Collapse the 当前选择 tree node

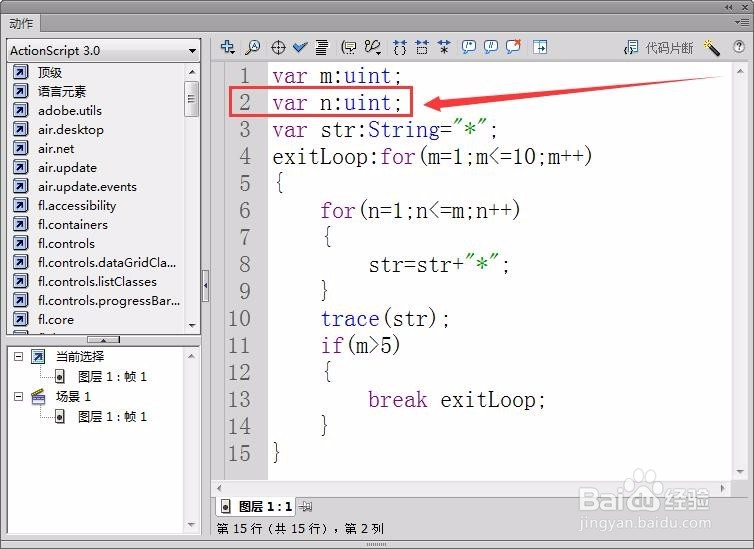[x=18, y=357]
